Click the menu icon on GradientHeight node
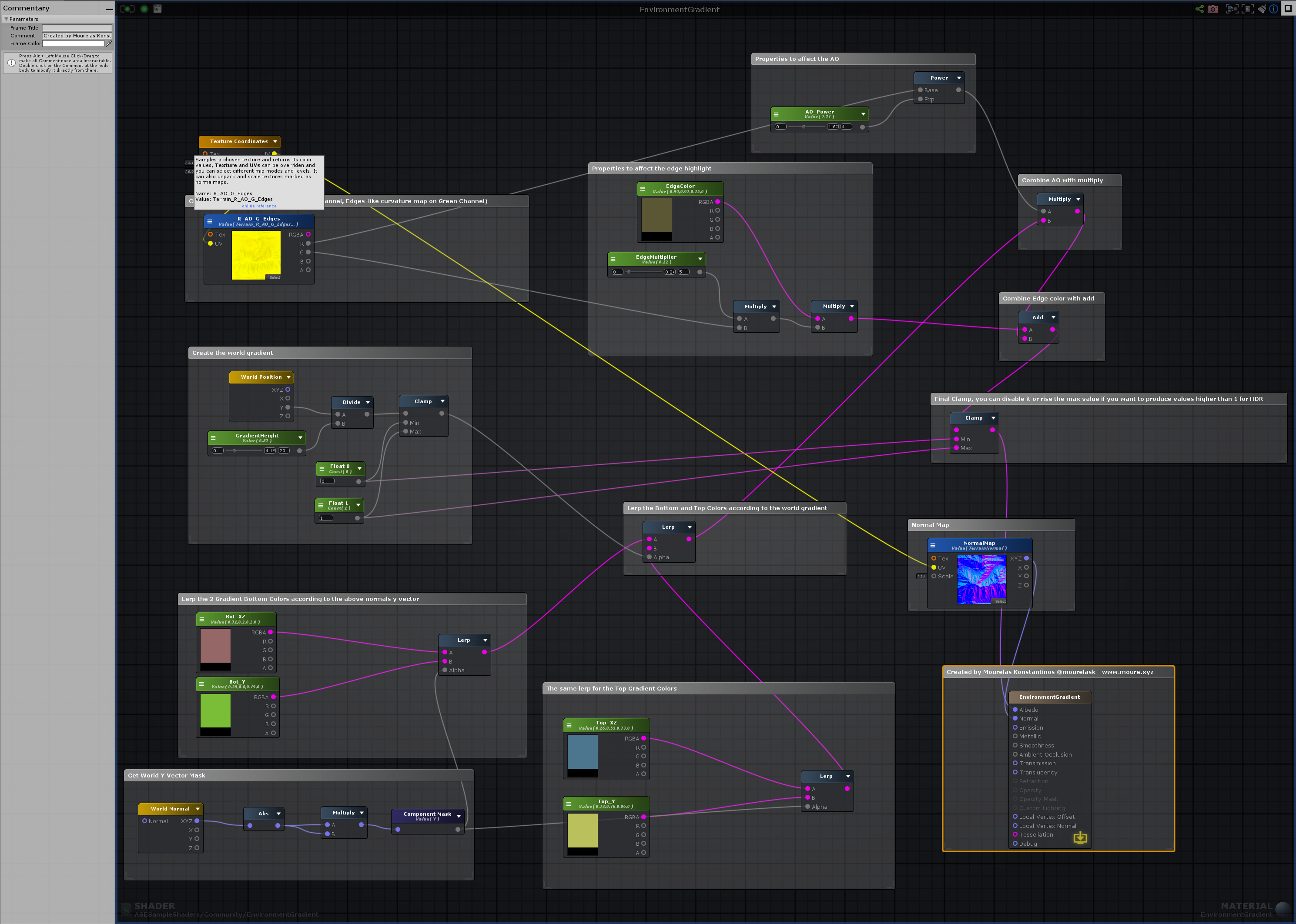 pyautogui.click(x=213, y=437)
